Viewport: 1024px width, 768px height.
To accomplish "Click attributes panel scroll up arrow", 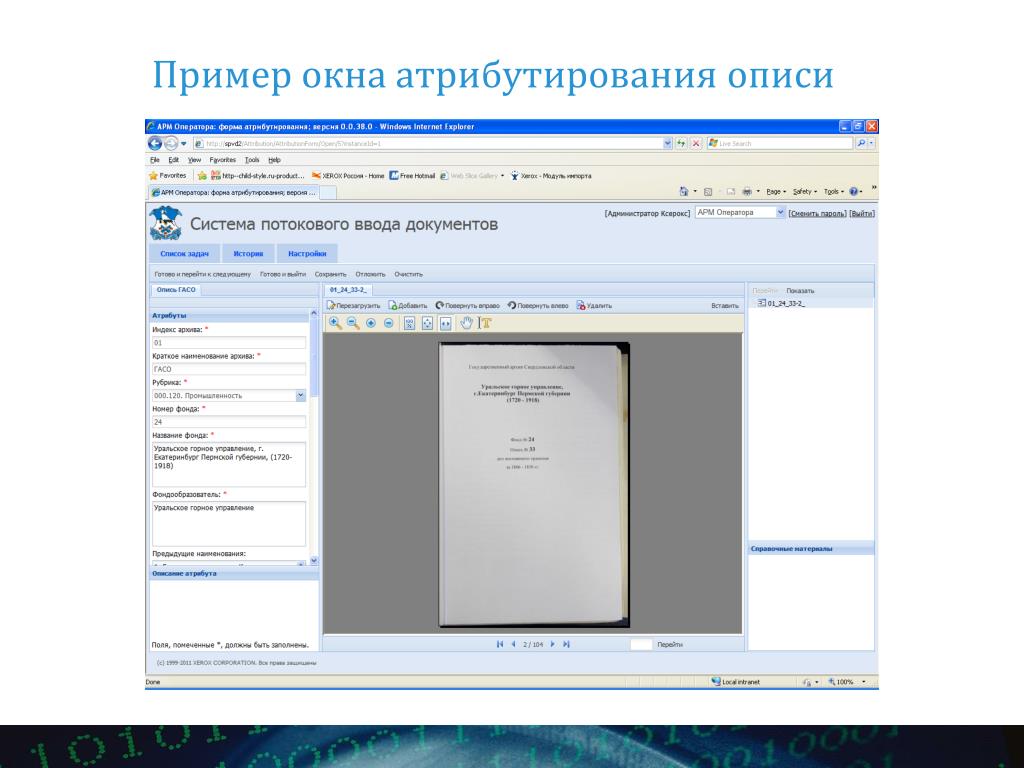I will 313,314.
